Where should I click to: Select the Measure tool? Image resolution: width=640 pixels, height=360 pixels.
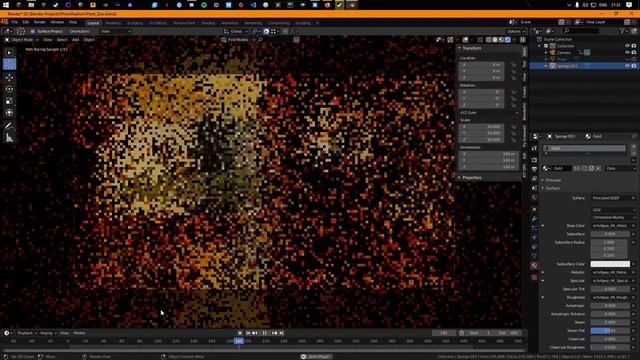point(9,138)
